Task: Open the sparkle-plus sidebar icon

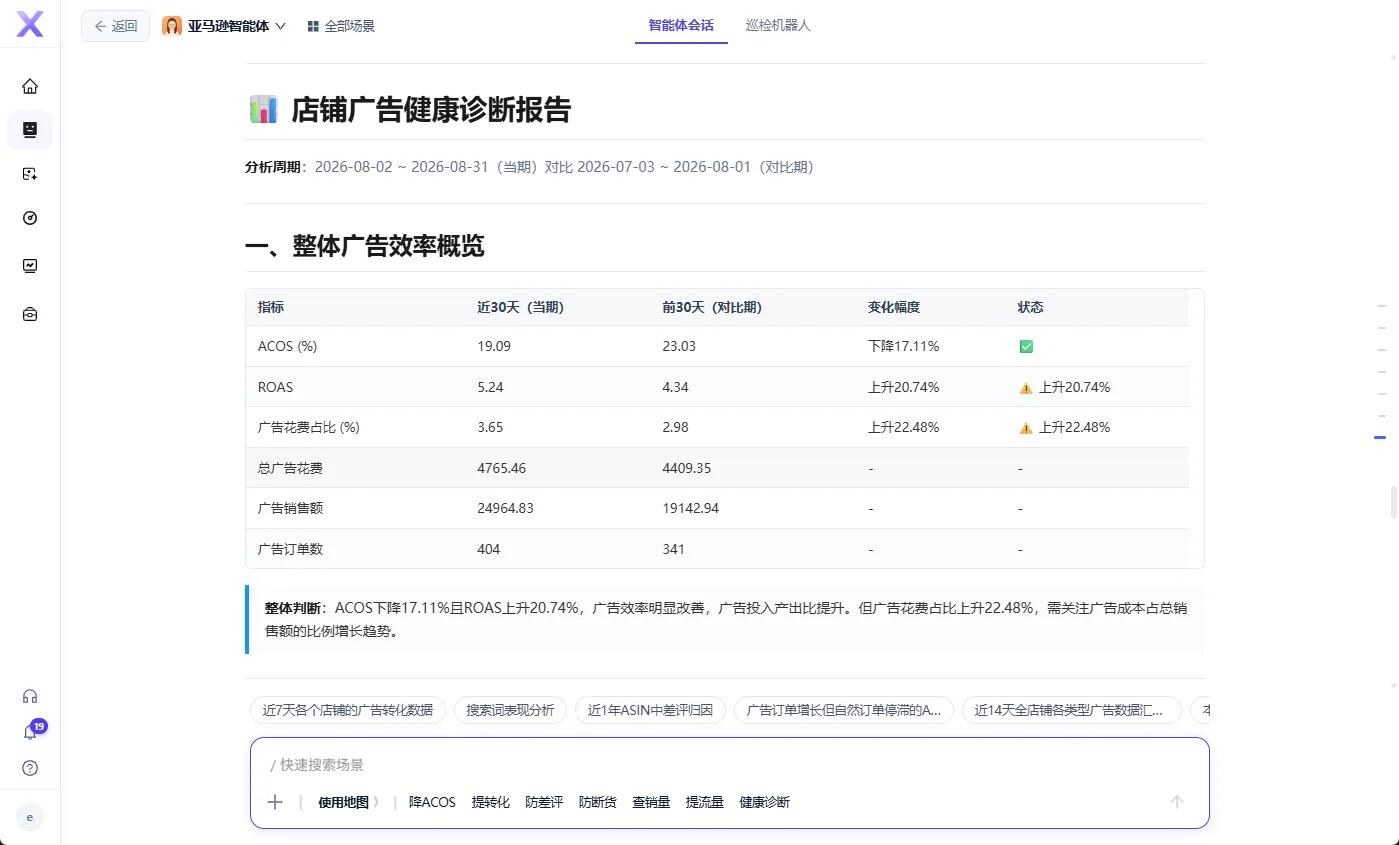Action: pos(30,174)
